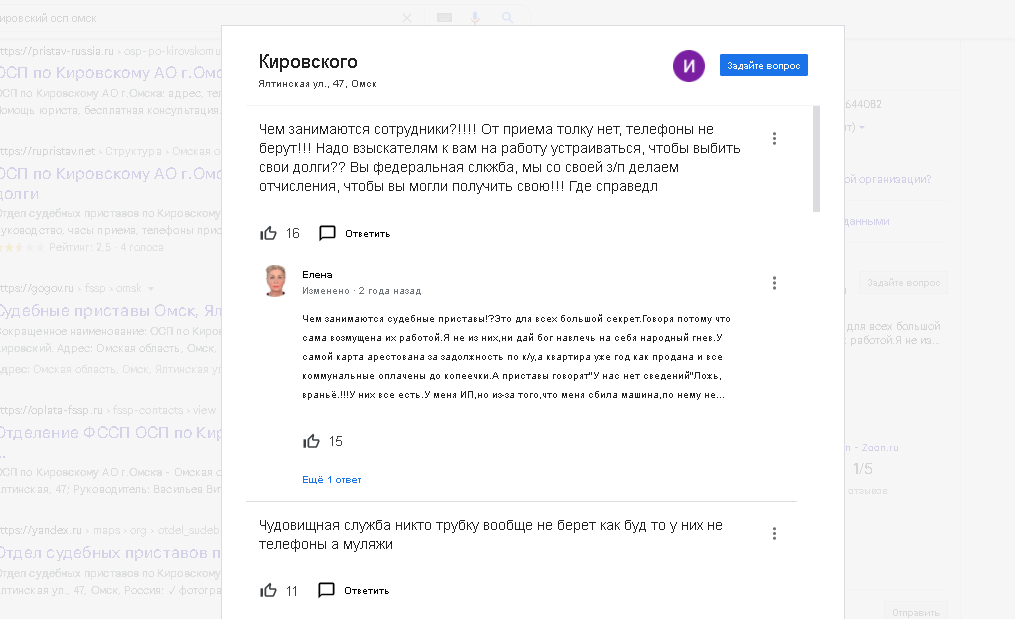Click the dimmed 'Отправить' button in the background
This screenshot has width=1015, height=619.
point(916,612)
